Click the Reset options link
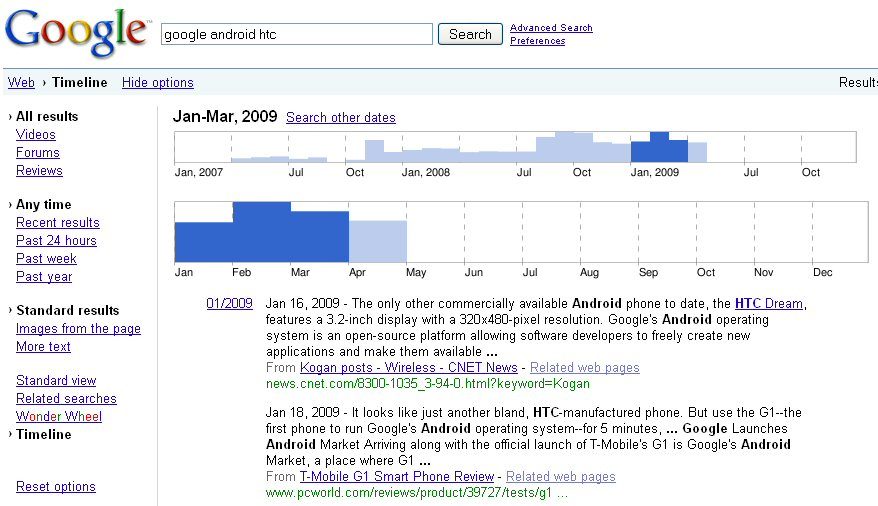878x506 pixels. click(x=56, y=487)
